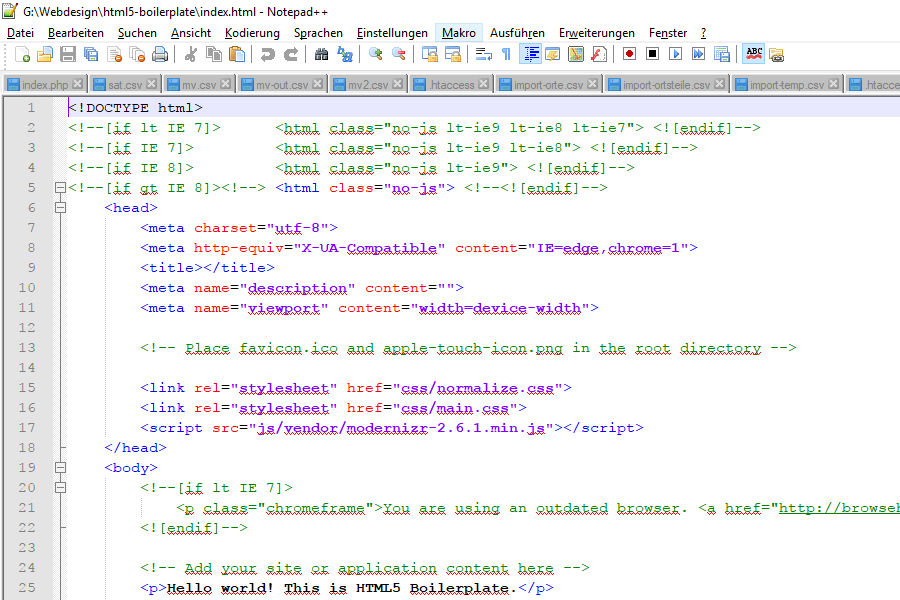Play back the recorded macro
Screen dimensions: 900x600
pos(676,55)
